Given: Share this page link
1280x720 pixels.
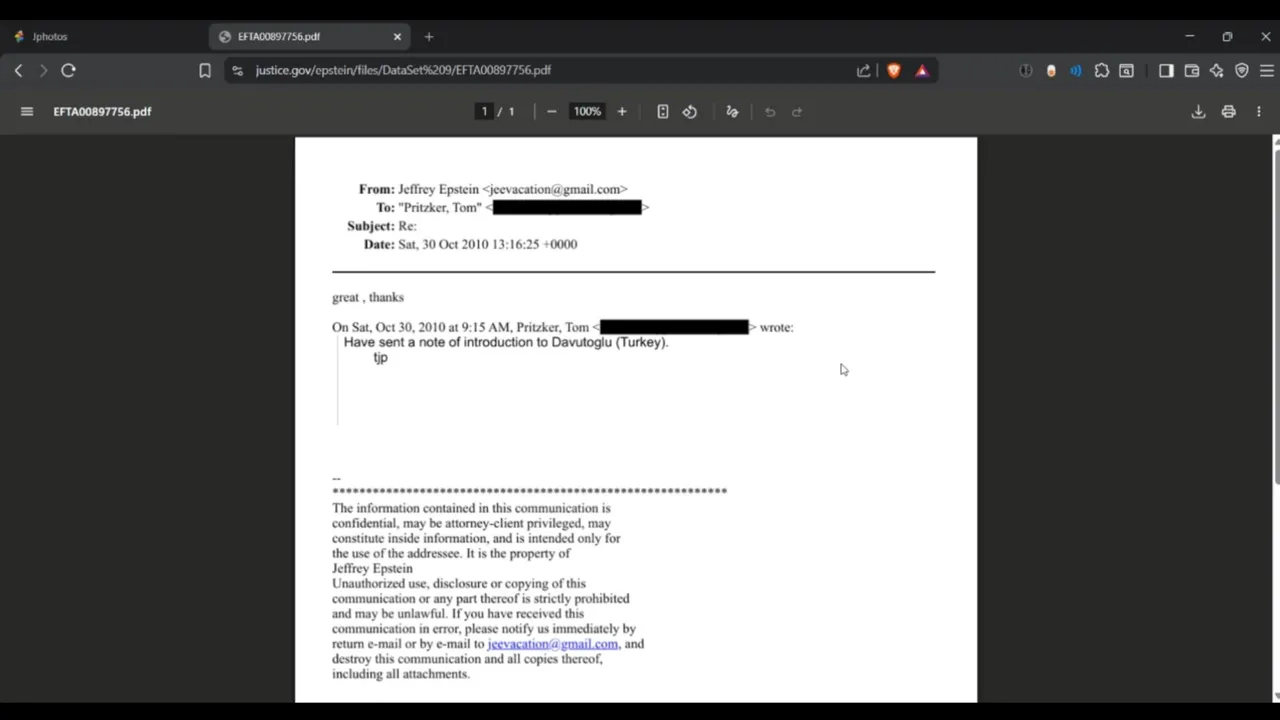Looking at the screenshot, I should pos(863,70).
